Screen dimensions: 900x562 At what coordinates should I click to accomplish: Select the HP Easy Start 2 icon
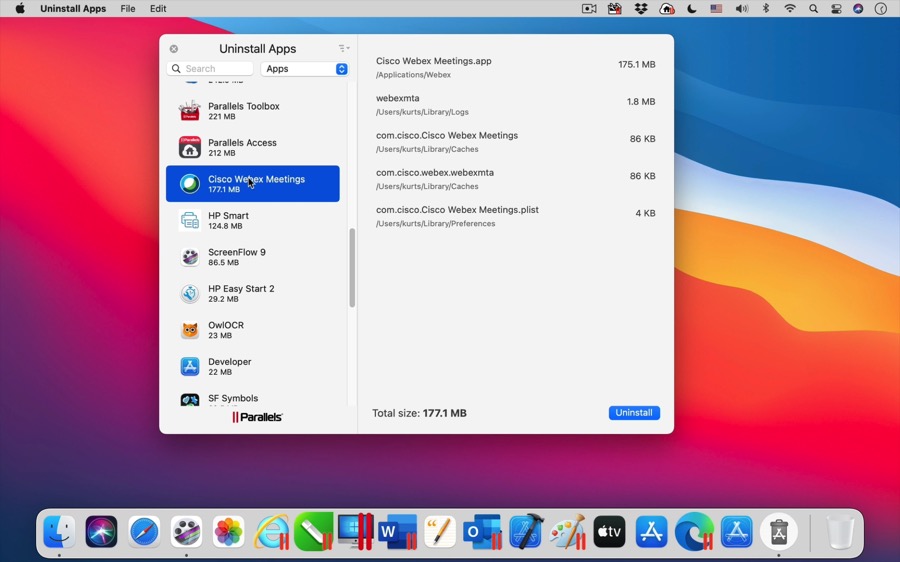[x=189, y=294]
